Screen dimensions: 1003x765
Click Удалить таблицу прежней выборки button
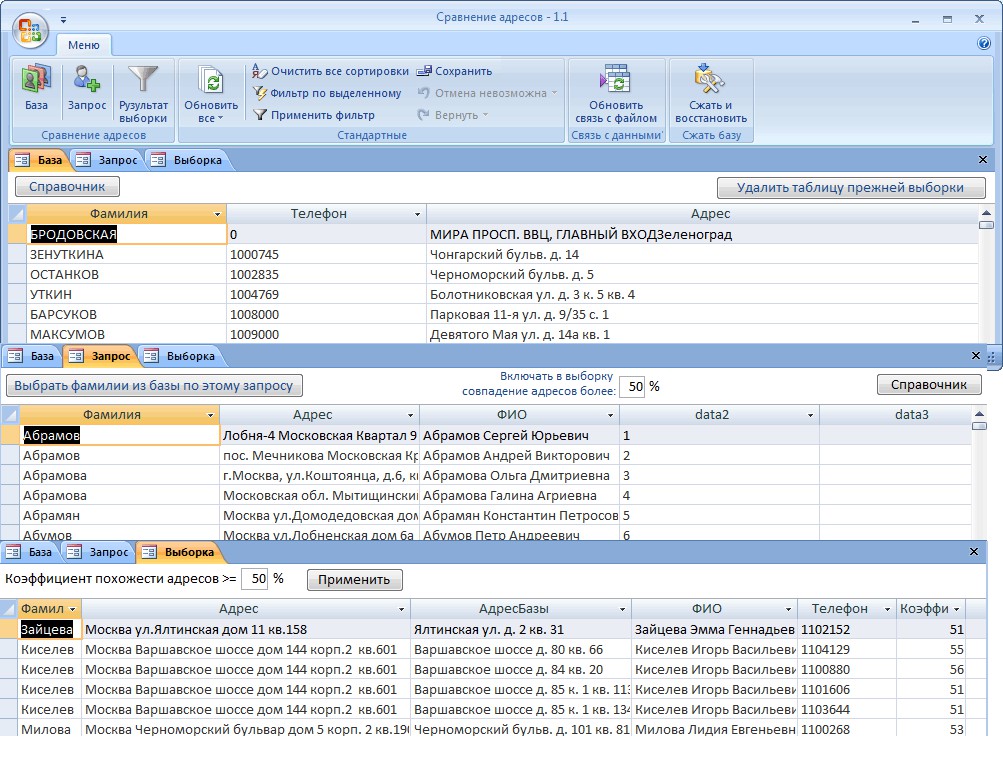[850, 187]
